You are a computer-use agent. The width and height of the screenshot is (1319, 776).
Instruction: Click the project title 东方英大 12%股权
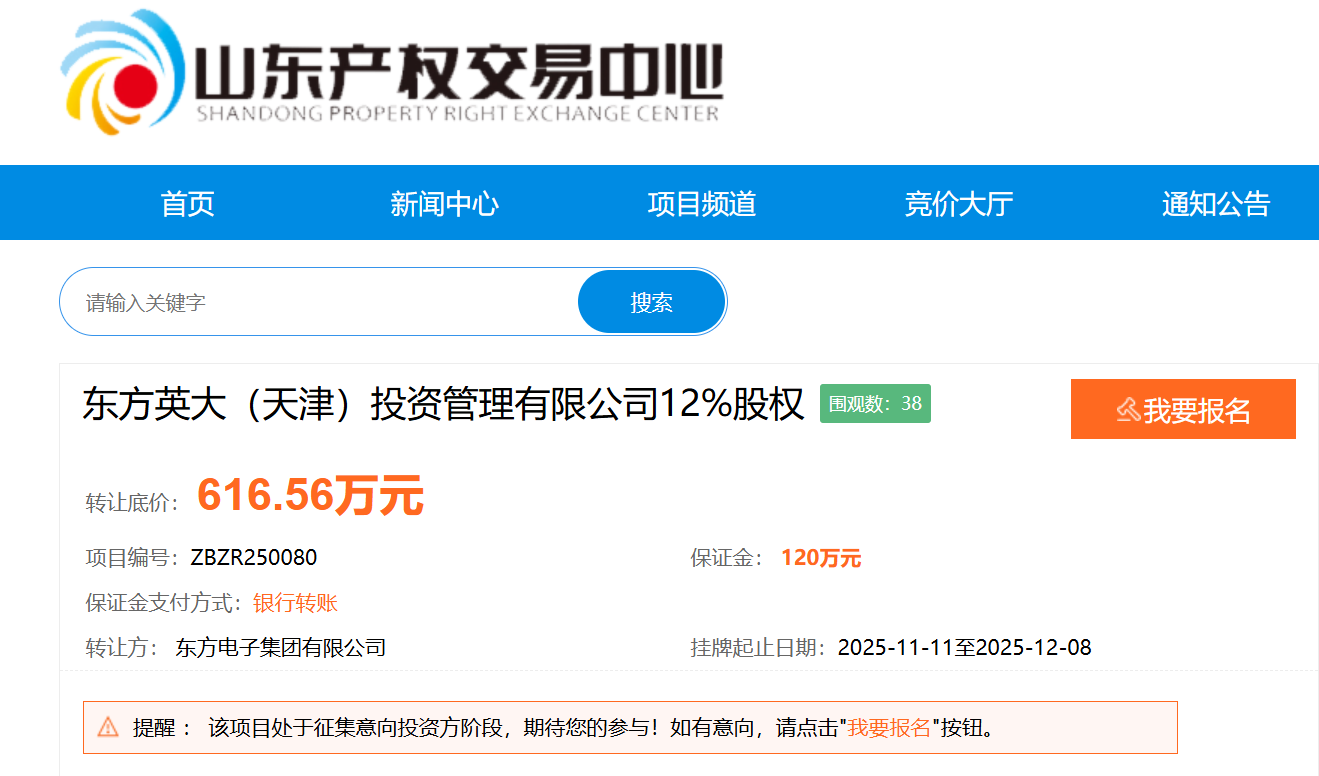pyautogui.click(x=443, y=405)
